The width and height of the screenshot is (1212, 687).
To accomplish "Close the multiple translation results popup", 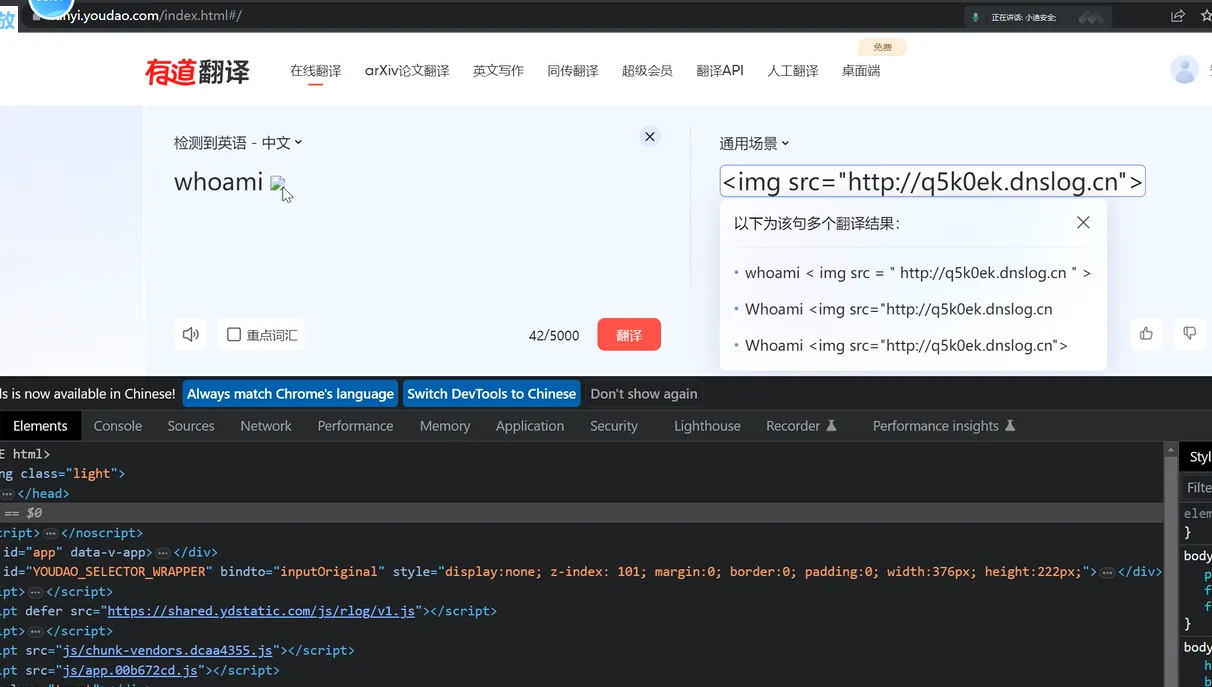I will (1083, 223).
